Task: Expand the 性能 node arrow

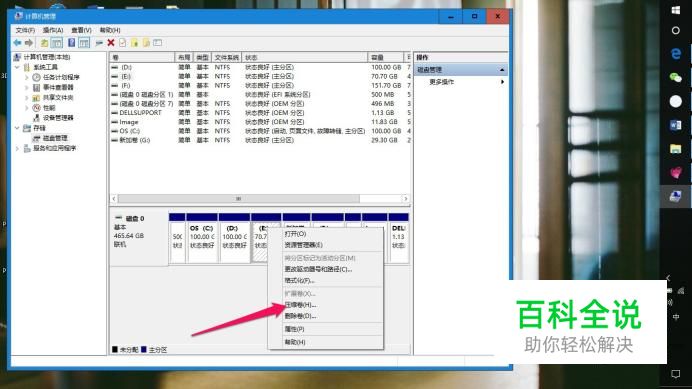Action: coord(26,108)
